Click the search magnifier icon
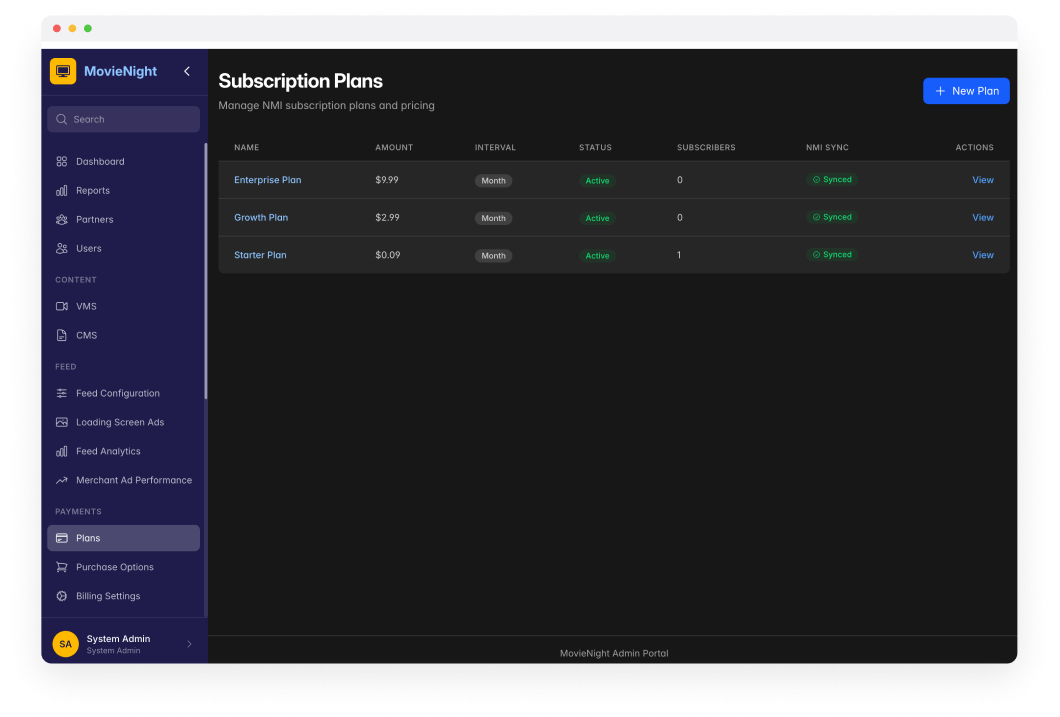 (x=62, y=119)
